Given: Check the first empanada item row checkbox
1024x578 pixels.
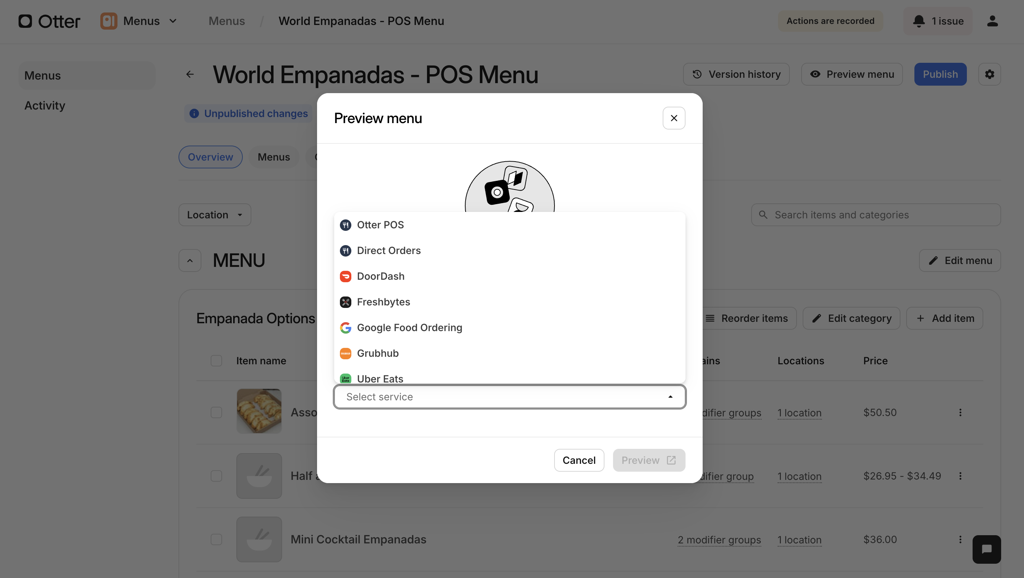Looking at the screenshot, I should pos(216,413).
